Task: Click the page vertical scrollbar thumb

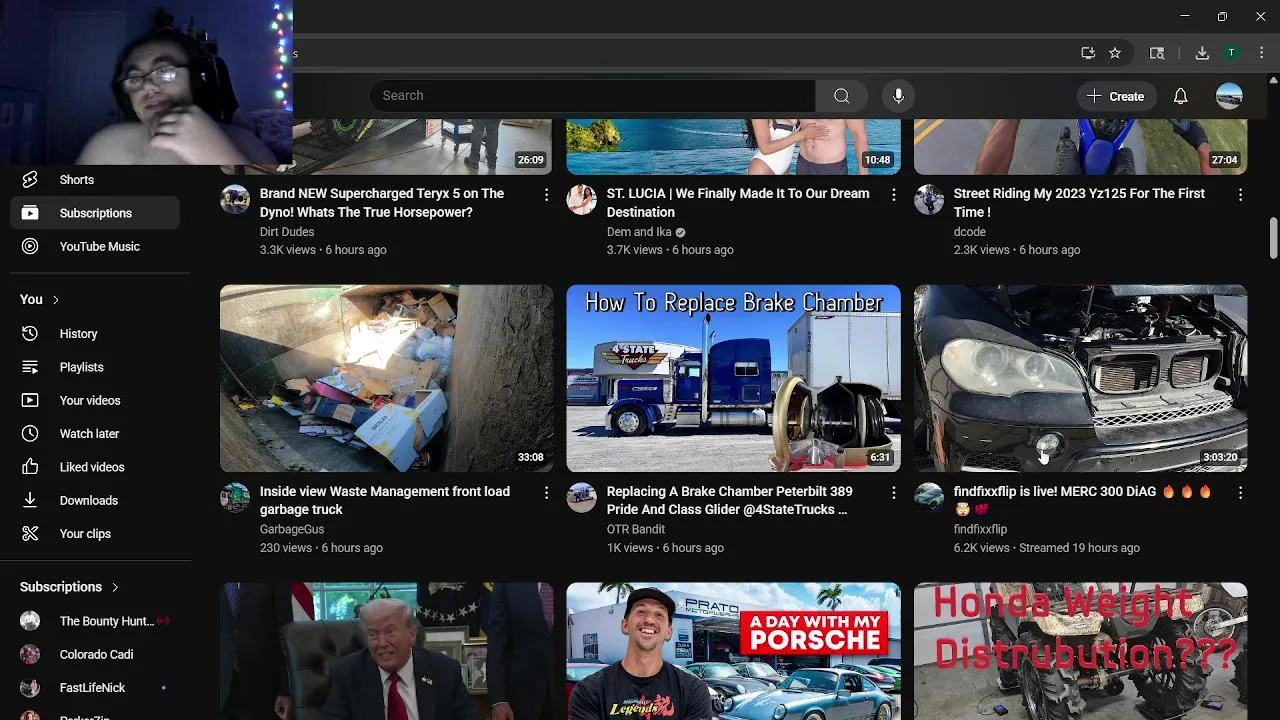Action: pos(1273,237)
